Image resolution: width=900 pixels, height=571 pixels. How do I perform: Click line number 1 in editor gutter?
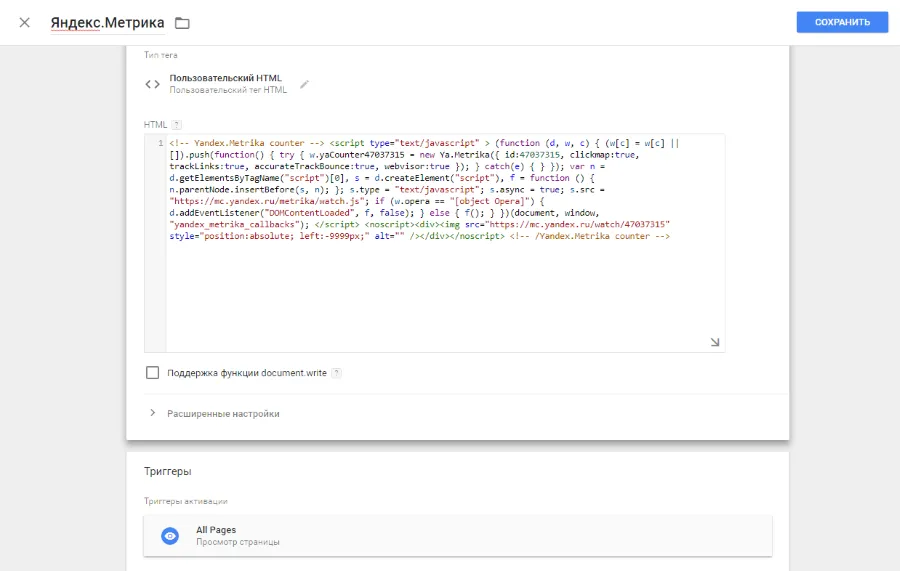tap(159, 143)
